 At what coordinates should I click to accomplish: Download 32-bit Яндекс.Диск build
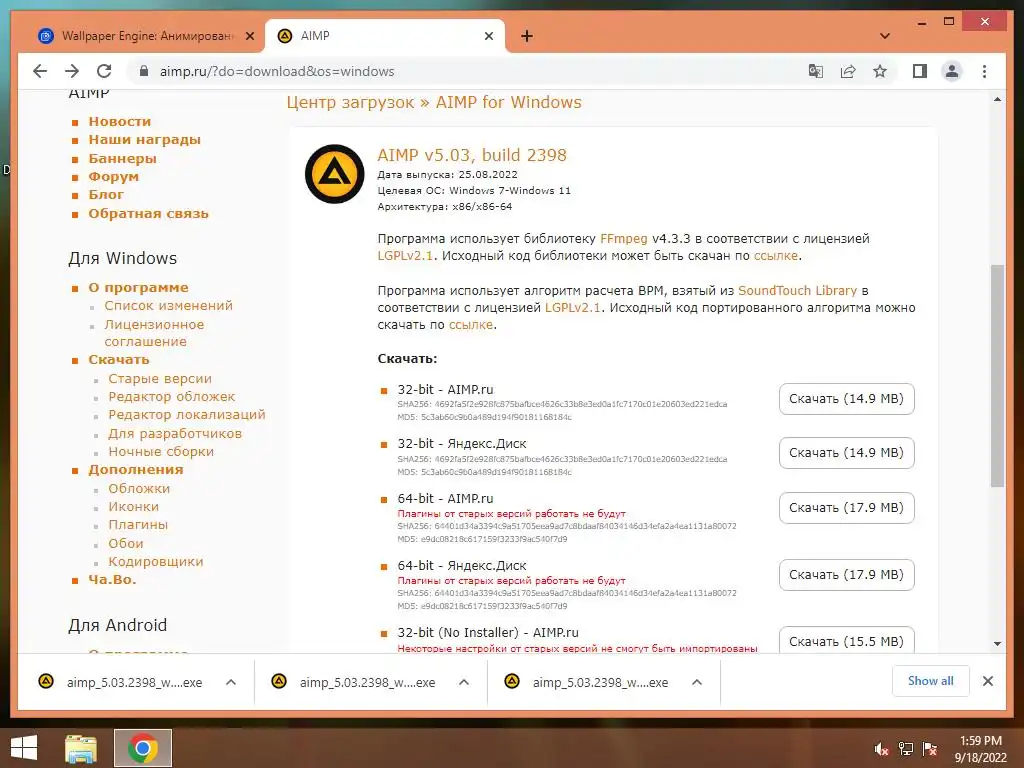point(846,453)
